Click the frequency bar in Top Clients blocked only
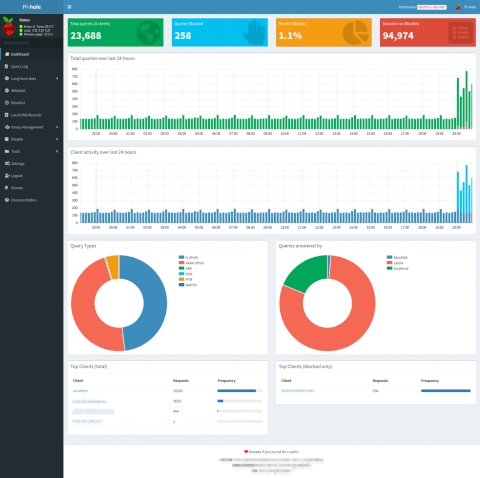This screenshot has height=478, width=480. tap(446, 391)
